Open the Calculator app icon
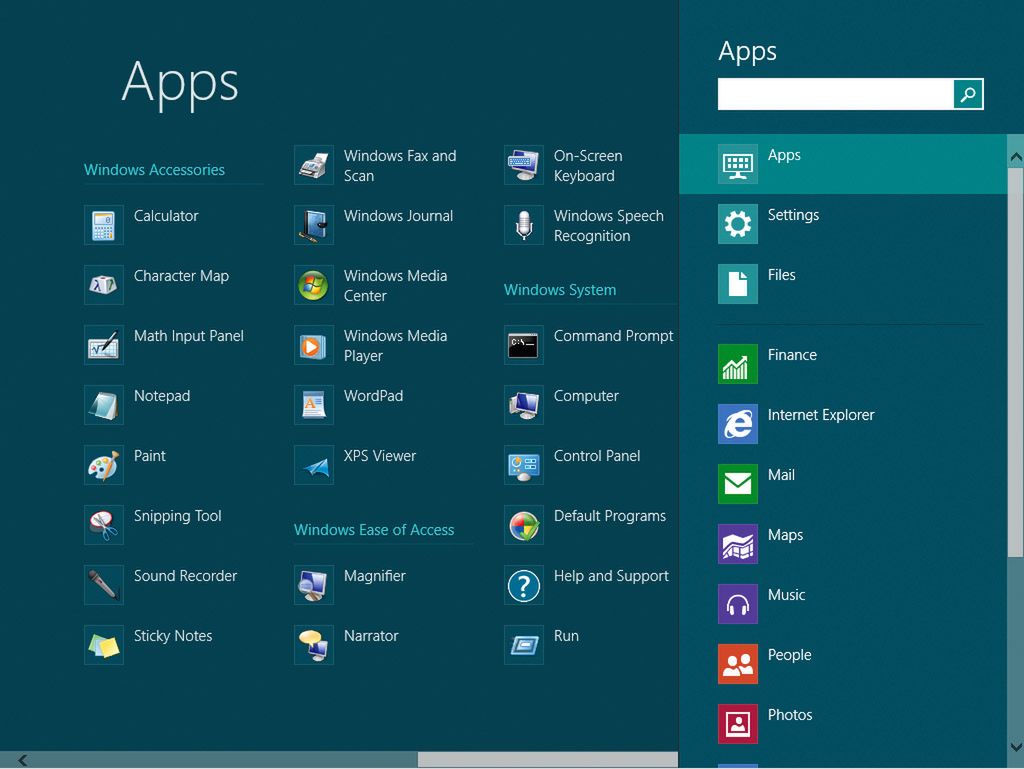Viewport: 1024px width, 769px height. tap(104, 225)
